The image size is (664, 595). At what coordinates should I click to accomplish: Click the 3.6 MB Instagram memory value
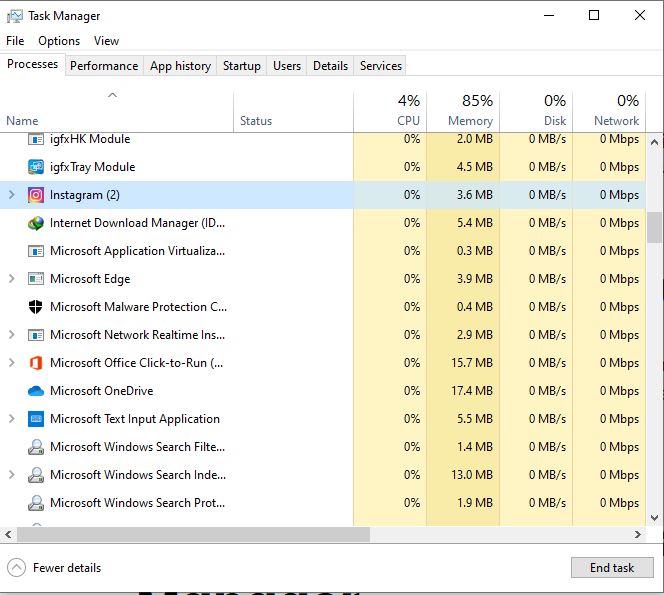[x=475, y=195]
